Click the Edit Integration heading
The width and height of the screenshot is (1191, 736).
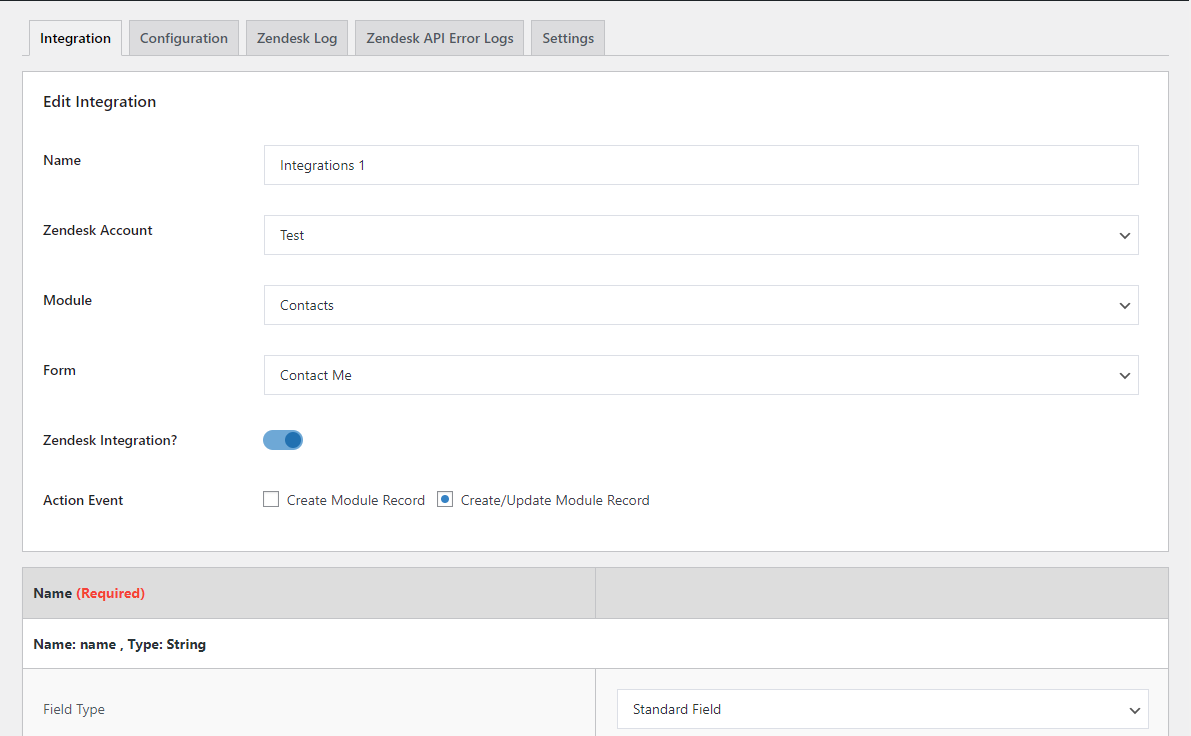(x=100, y=102)
